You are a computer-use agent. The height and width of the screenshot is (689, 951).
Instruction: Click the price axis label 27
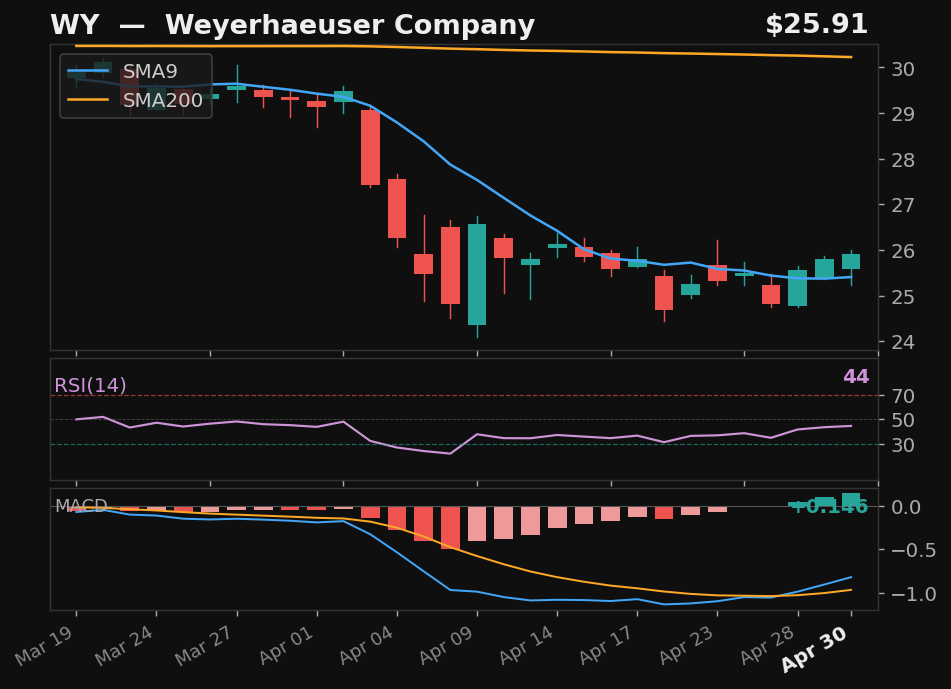(902, 206)
